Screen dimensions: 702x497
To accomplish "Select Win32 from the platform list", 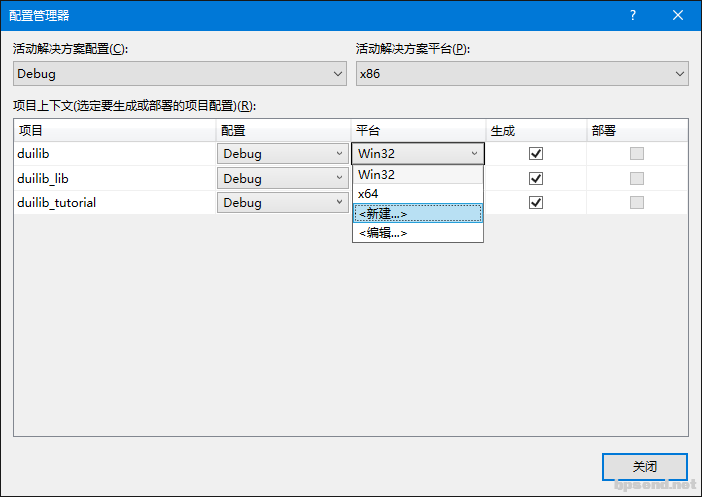I will click(x=417, y=175).
